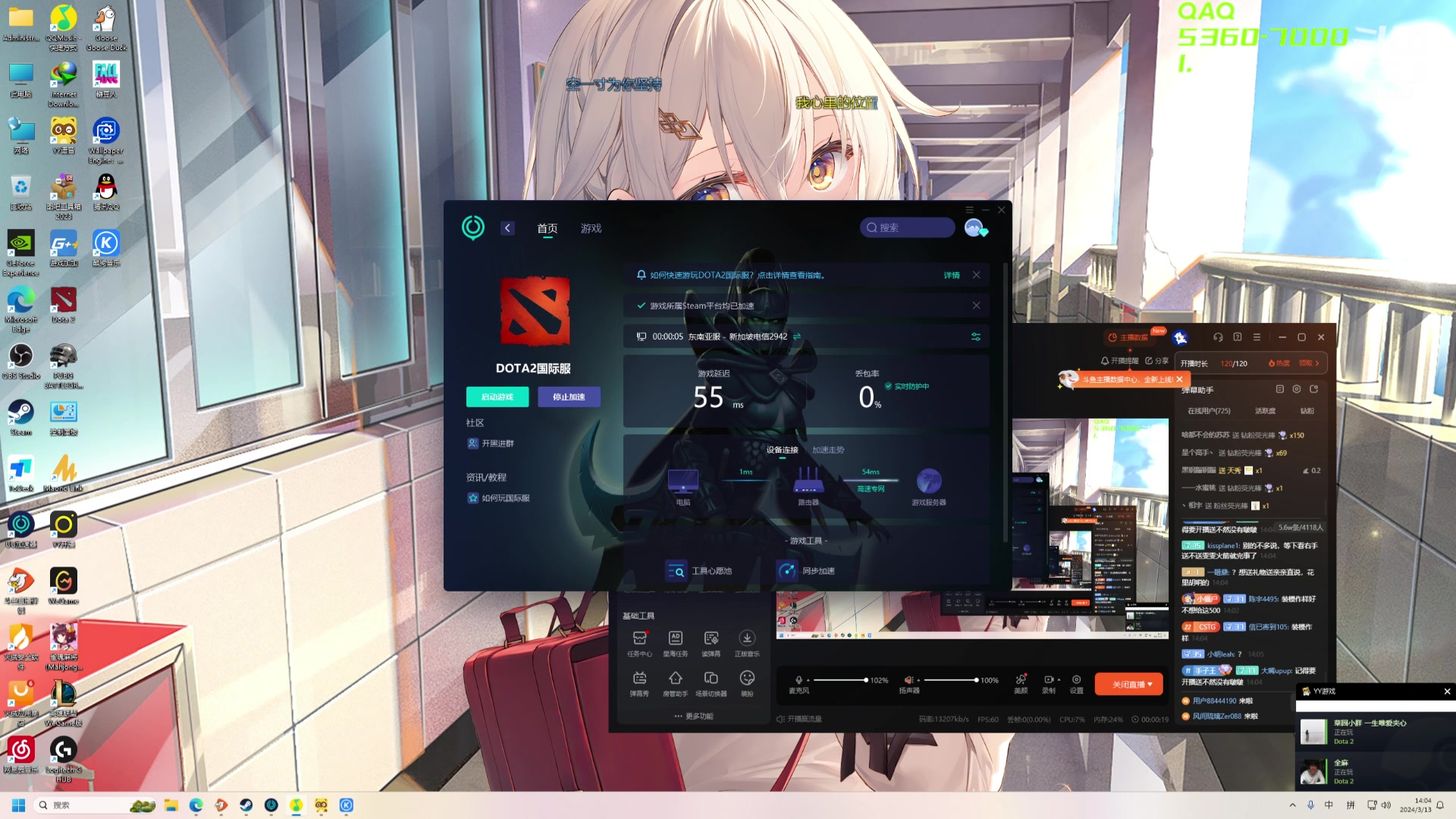Image resolution: width=1456 pixels, height=819 pixels.
Task: Expand 更多功能 in streaming tools
Action: pos(694,716)
